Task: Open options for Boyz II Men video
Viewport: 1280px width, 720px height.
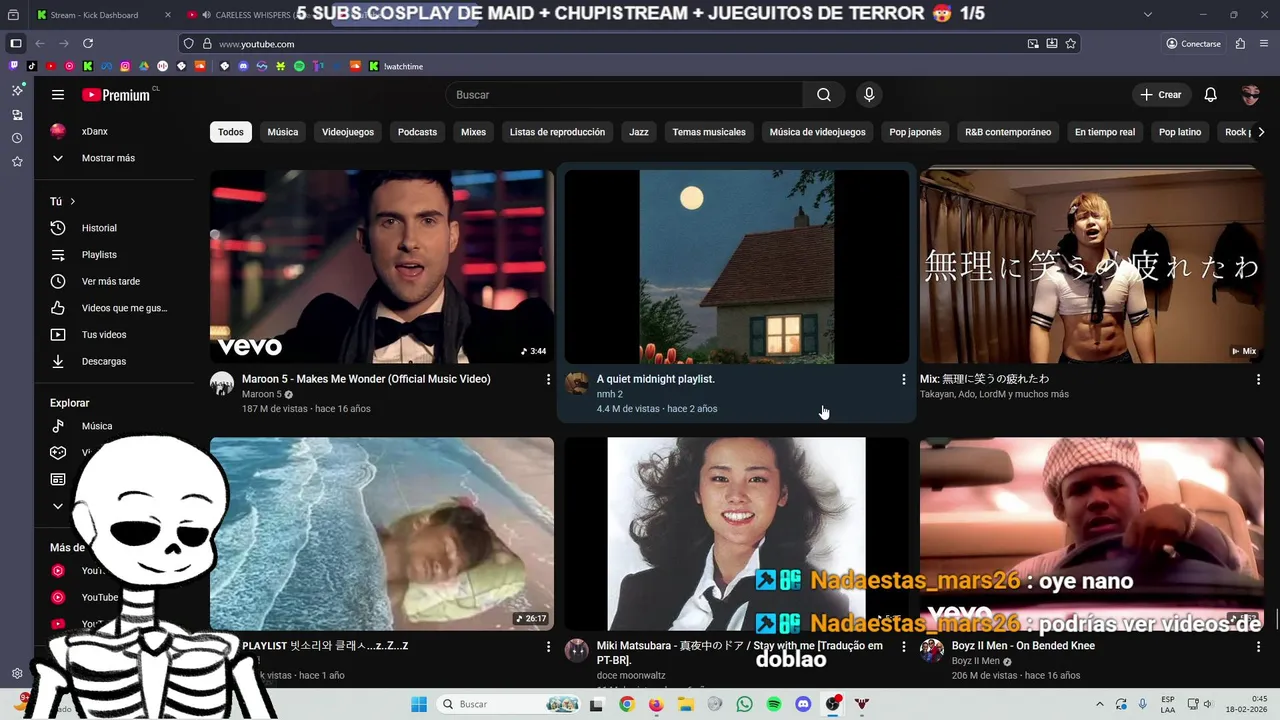Action: point(1258,647)
